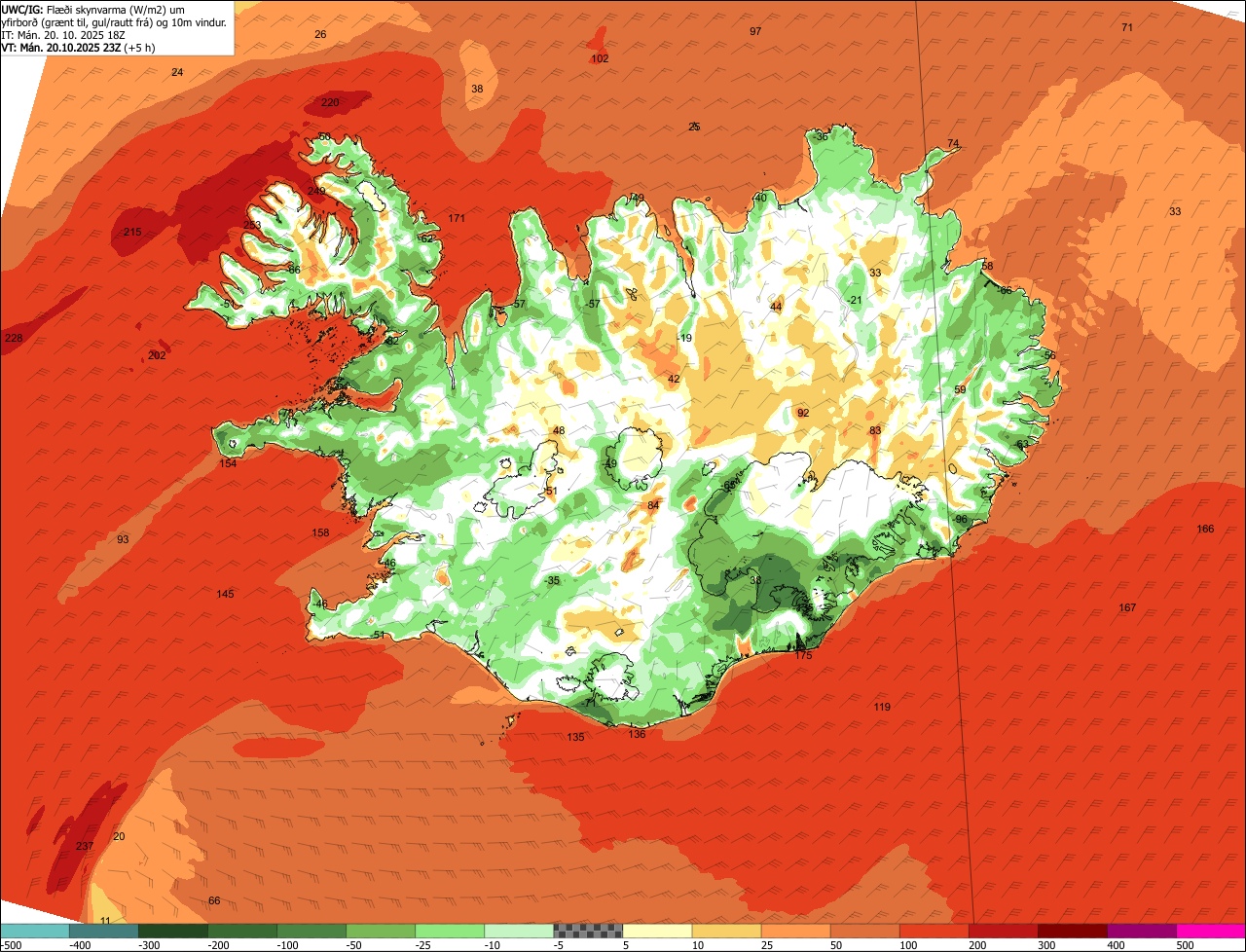This screenshot has height=952, width=1246.
Task: Select the checkered swatch between -5 and 5
Action: tap(588, 931)
